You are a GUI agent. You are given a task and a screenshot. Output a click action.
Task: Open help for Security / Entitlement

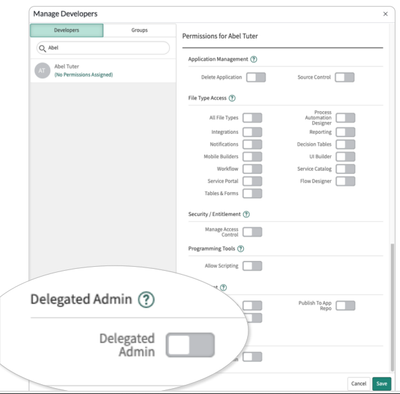tap(246, 214)
